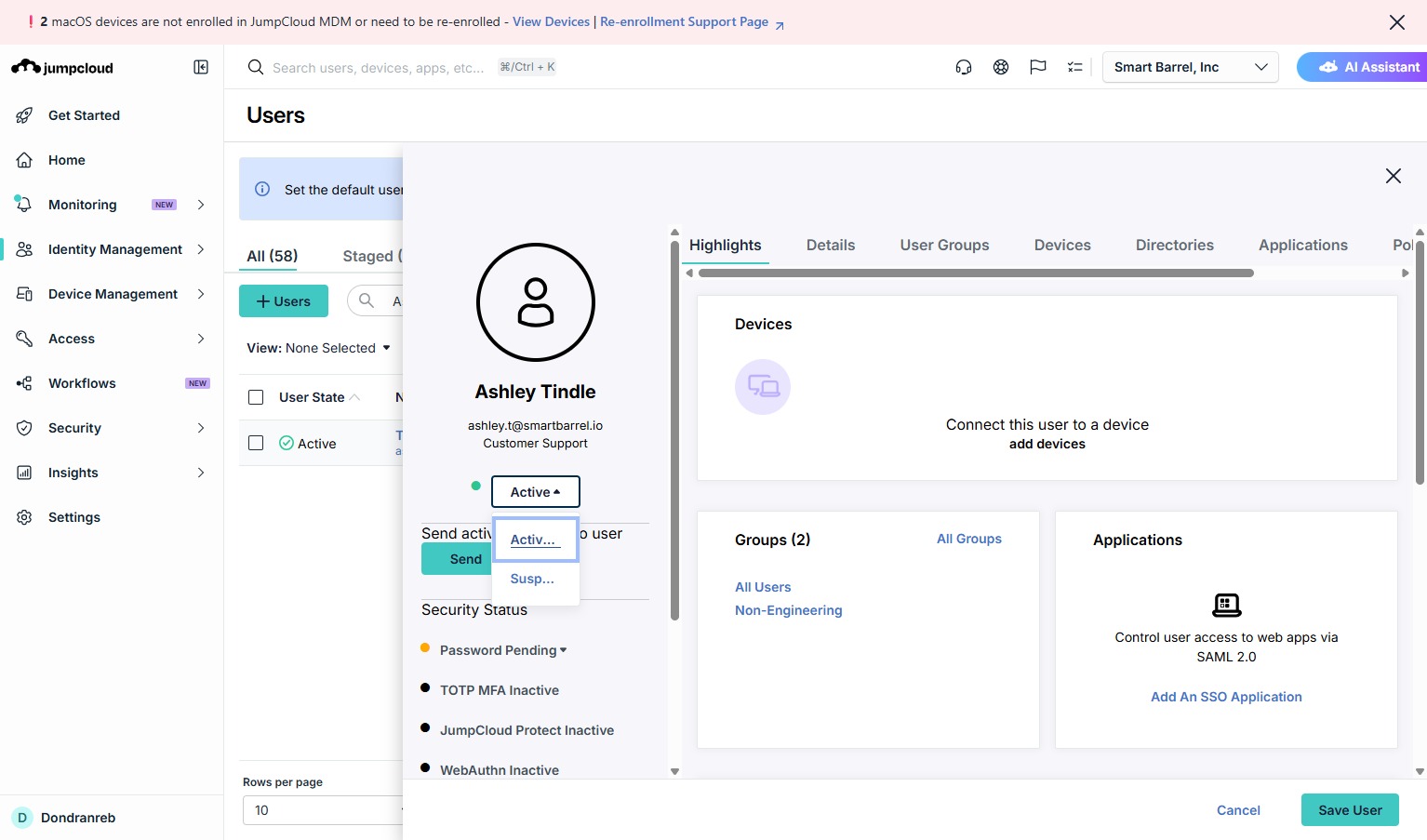Switch to the Details tab
The height and width of the screenshot is (840, 1427).
[831, 245]
